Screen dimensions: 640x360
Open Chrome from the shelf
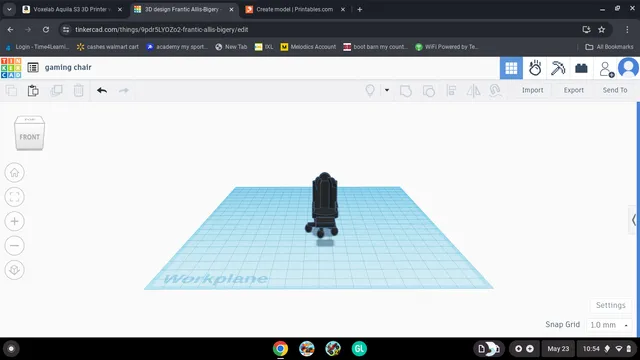click(280, 349)
